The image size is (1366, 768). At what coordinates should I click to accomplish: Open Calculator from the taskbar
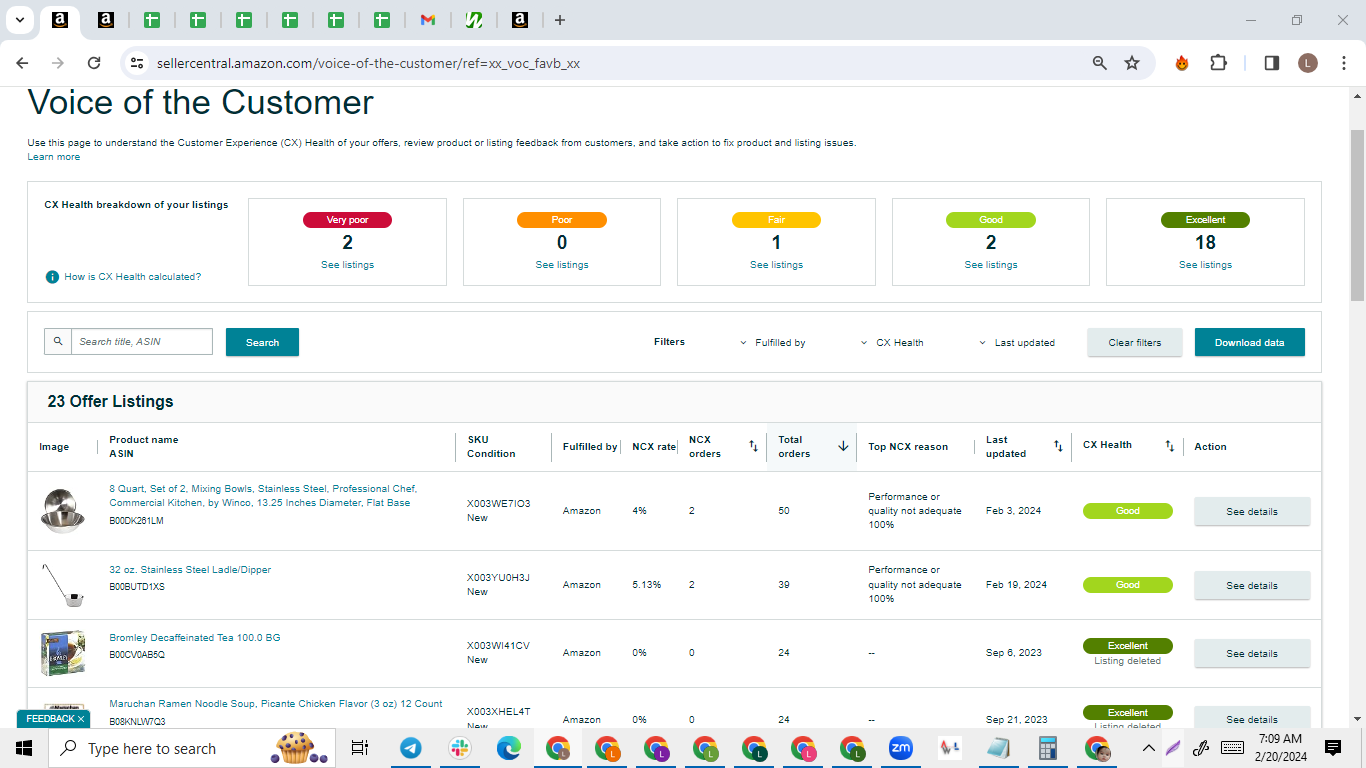[x=1048, y=748]
